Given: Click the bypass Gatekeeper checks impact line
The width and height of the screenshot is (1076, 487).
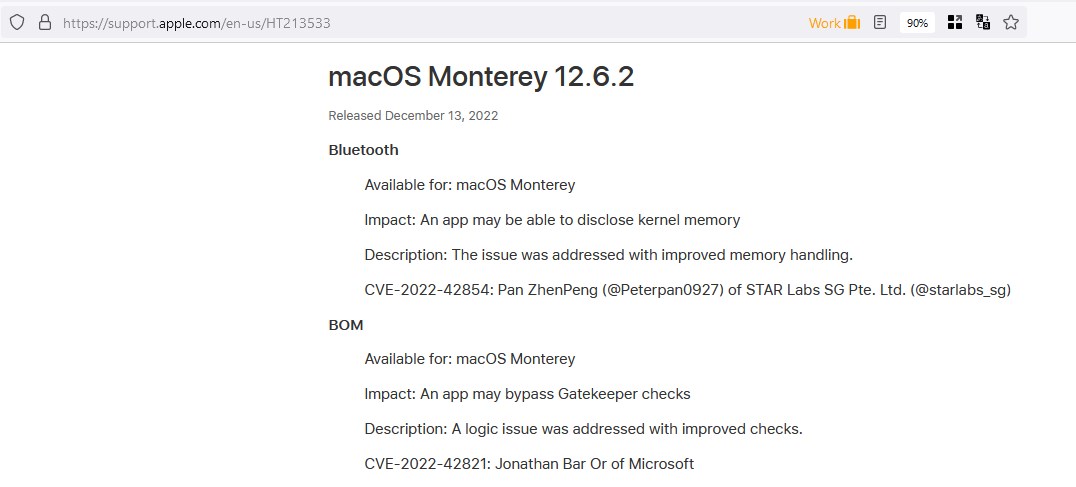Looking at the screenshot, I should tap(527, 394).
